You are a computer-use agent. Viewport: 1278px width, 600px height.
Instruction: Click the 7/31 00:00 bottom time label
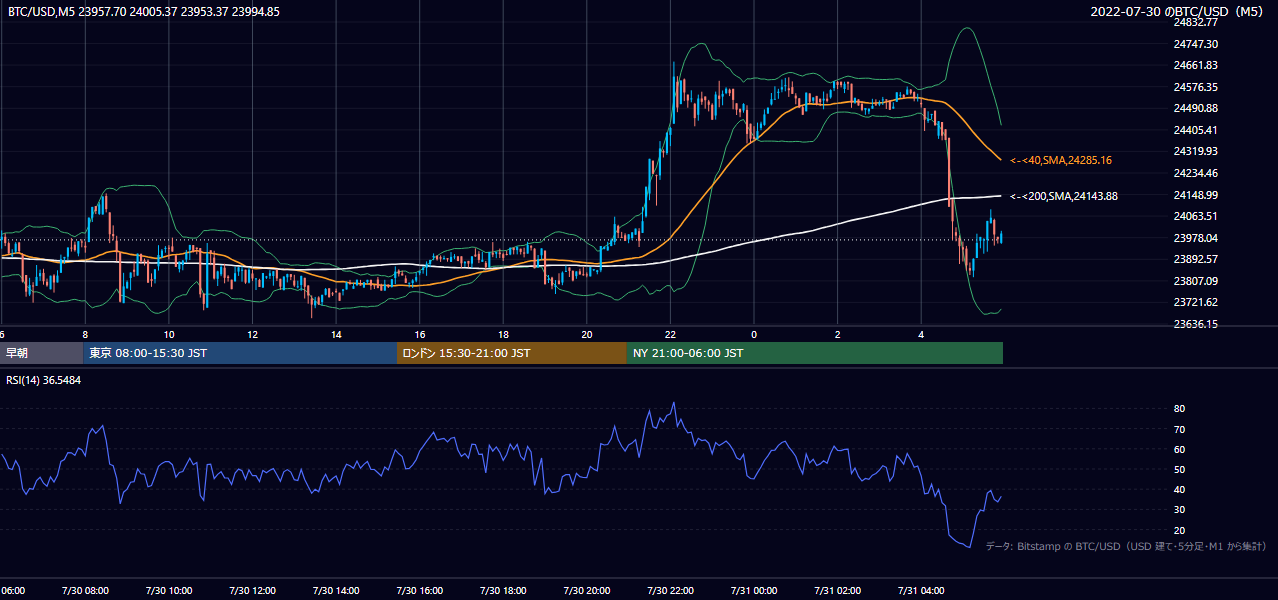[x=754, y=591]
